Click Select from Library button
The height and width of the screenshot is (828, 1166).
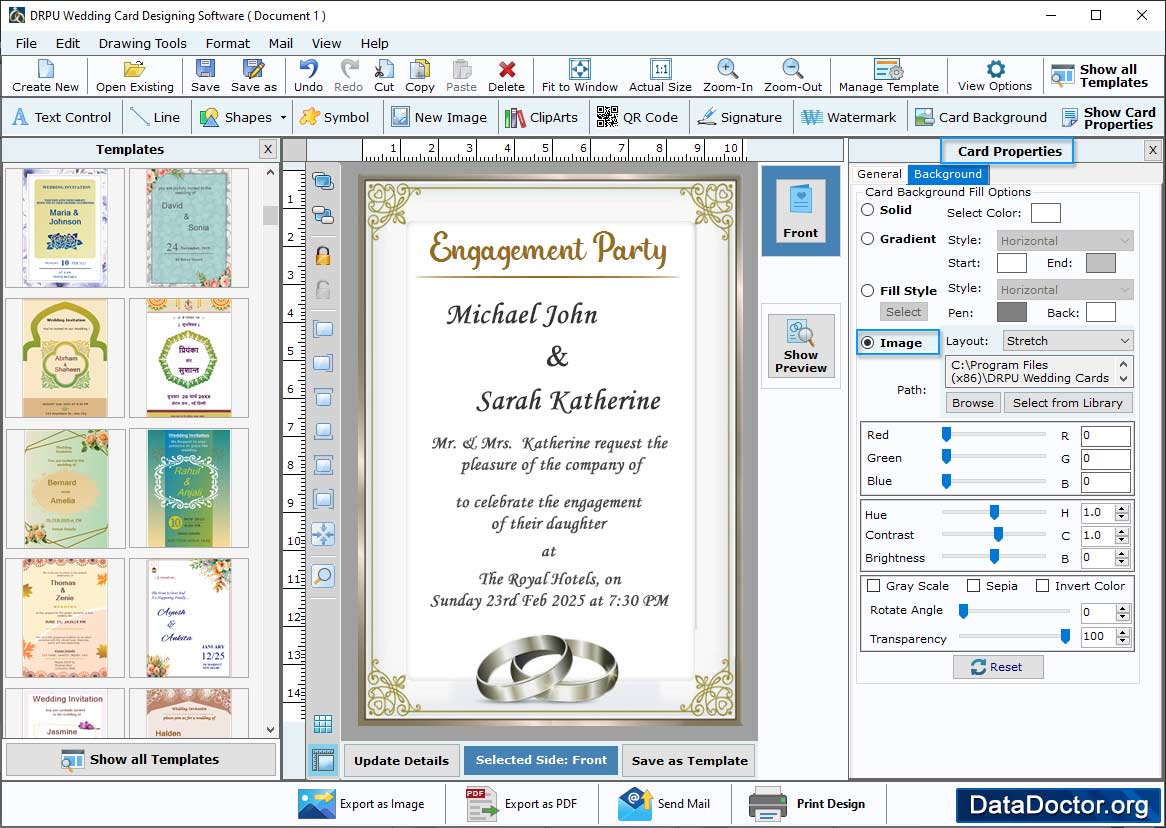(1068, 402)
